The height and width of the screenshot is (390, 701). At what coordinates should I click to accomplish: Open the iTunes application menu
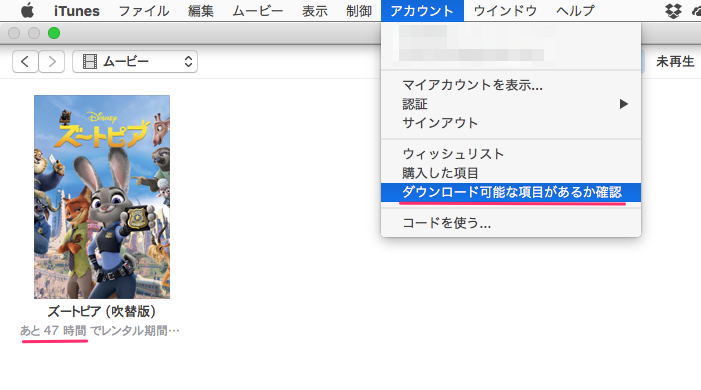[76, 11]
